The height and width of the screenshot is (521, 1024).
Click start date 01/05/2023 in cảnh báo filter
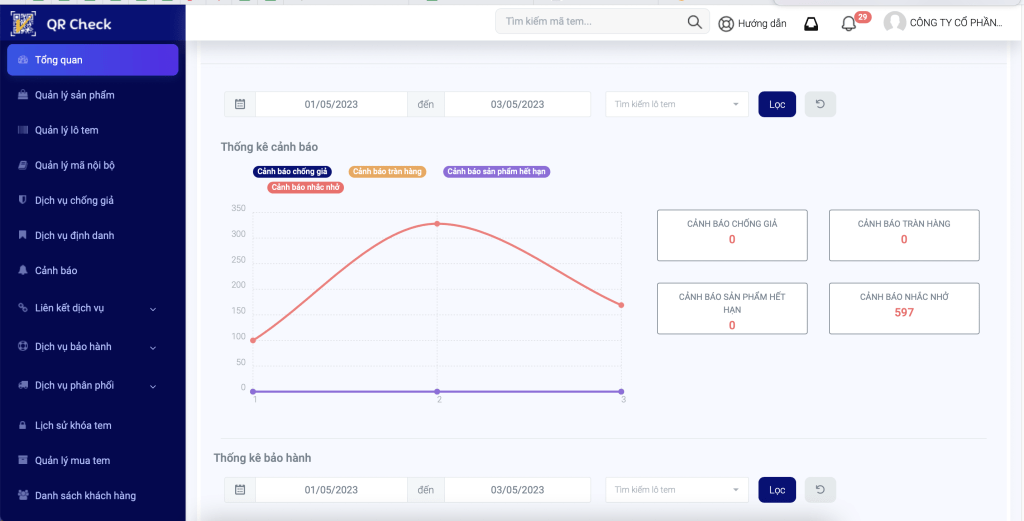[331, 104]
